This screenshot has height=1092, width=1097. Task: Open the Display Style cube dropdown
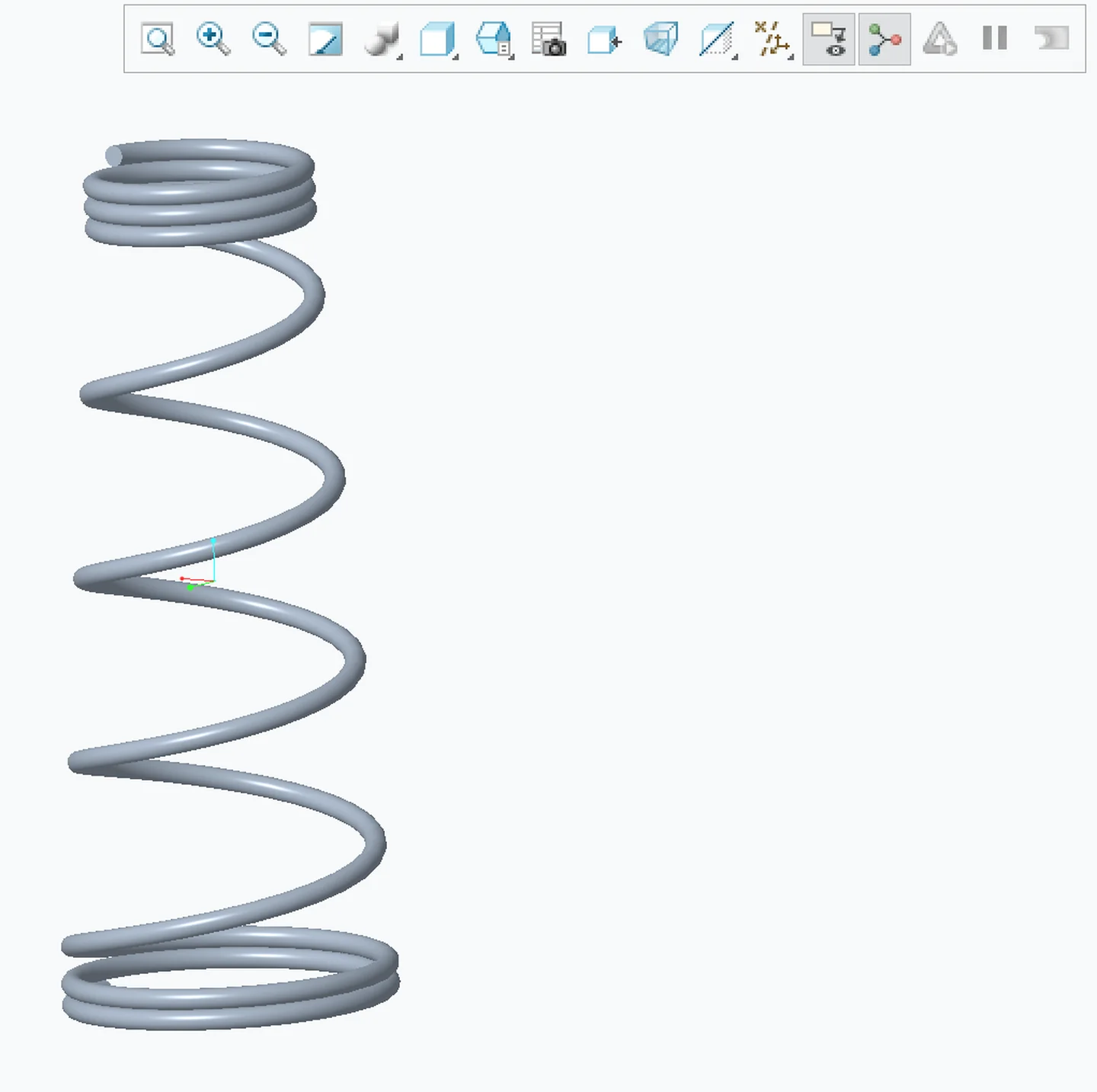click(438, 39)
